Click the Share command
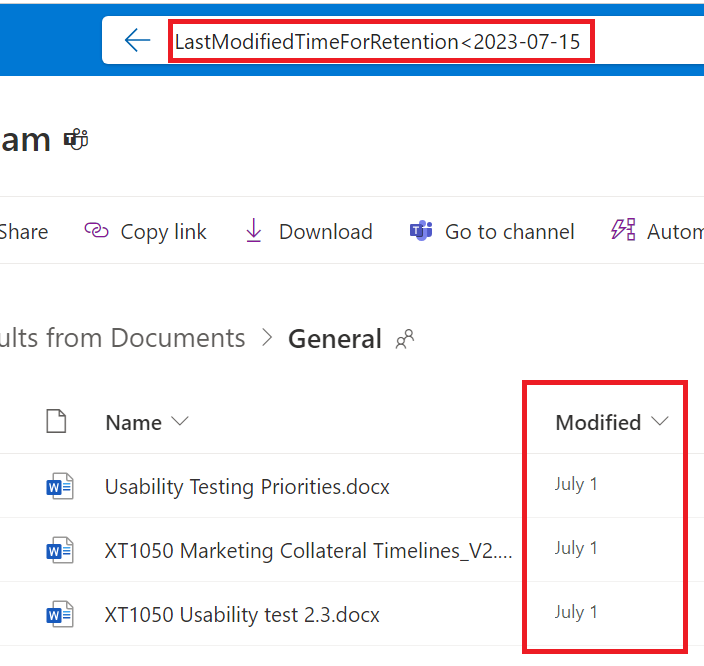 [23, 232]
